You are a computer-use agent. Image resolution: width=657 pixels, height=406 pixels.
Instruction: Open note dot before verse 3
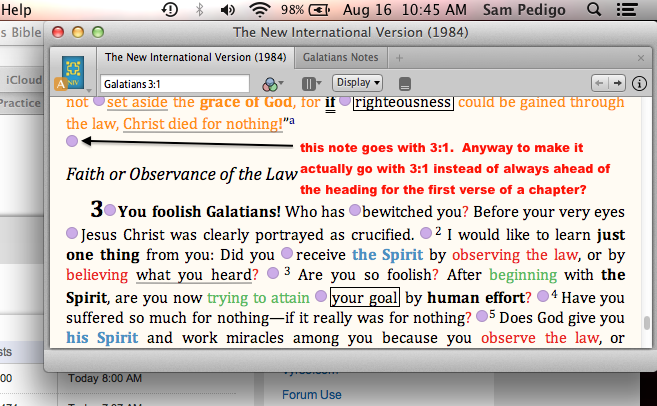[273, 273]
